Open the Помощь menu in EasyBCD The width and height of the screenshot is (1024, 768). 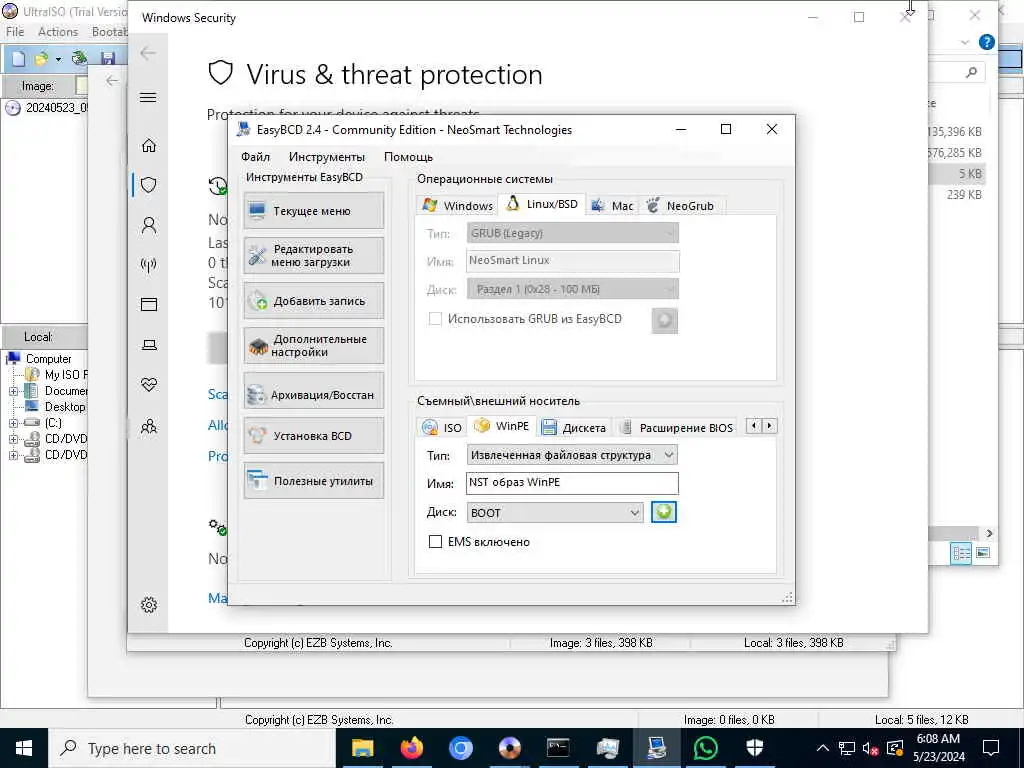(x=408, y=157)
